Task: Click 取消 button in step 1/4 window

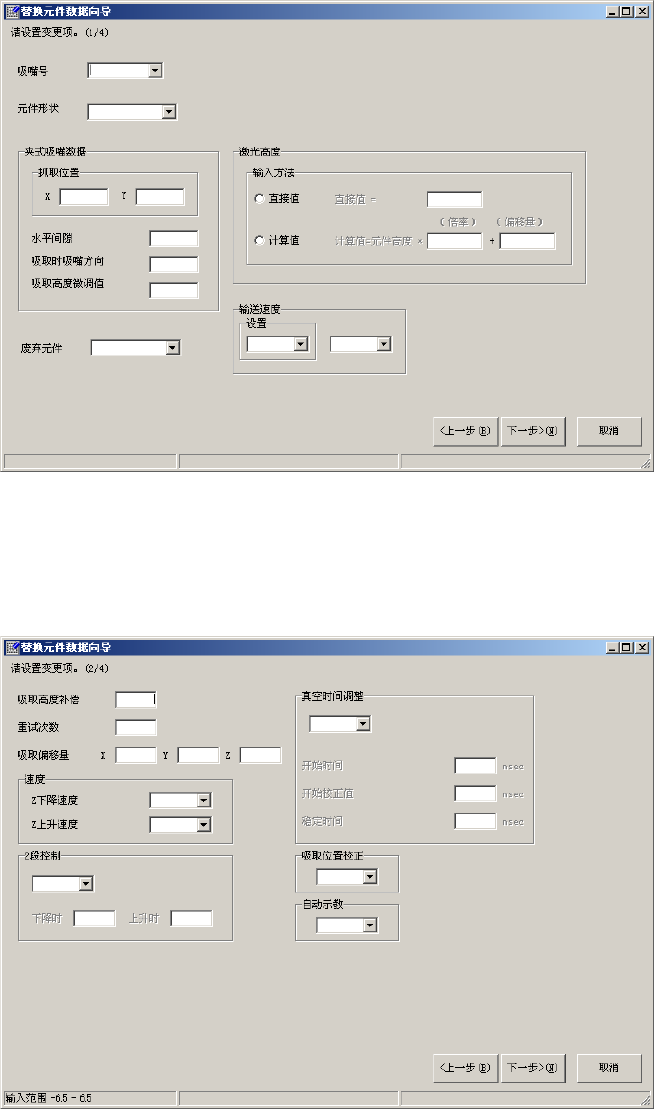Action: point(609,431)
